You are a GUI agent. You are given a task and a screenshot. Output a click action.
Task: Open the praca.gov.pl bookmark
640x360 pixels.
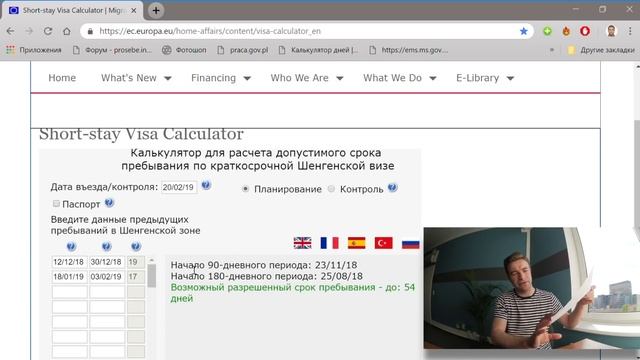[x=243, y=50]
